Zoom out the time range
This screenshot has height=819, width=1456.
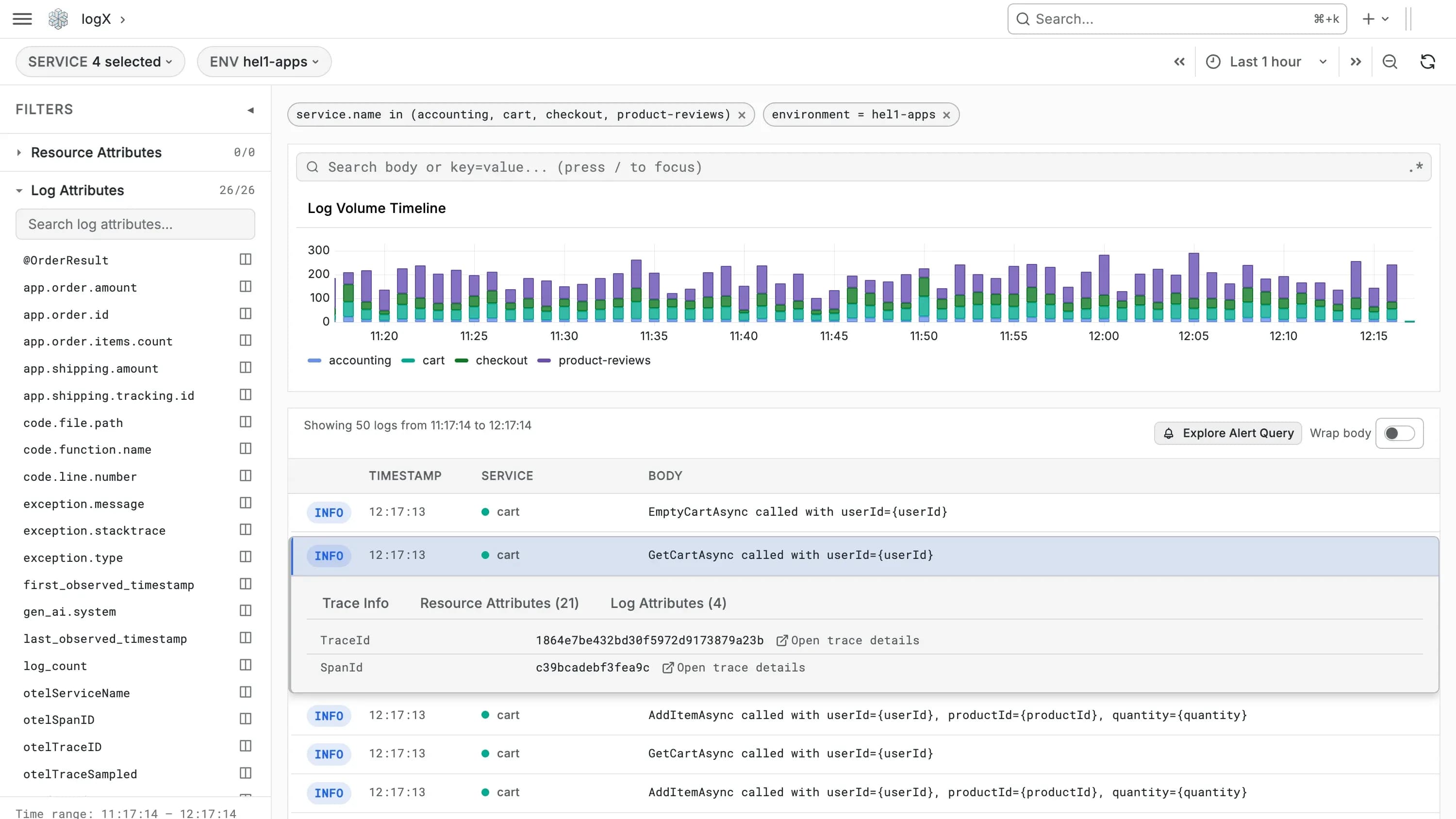(x=1390, y=62)
